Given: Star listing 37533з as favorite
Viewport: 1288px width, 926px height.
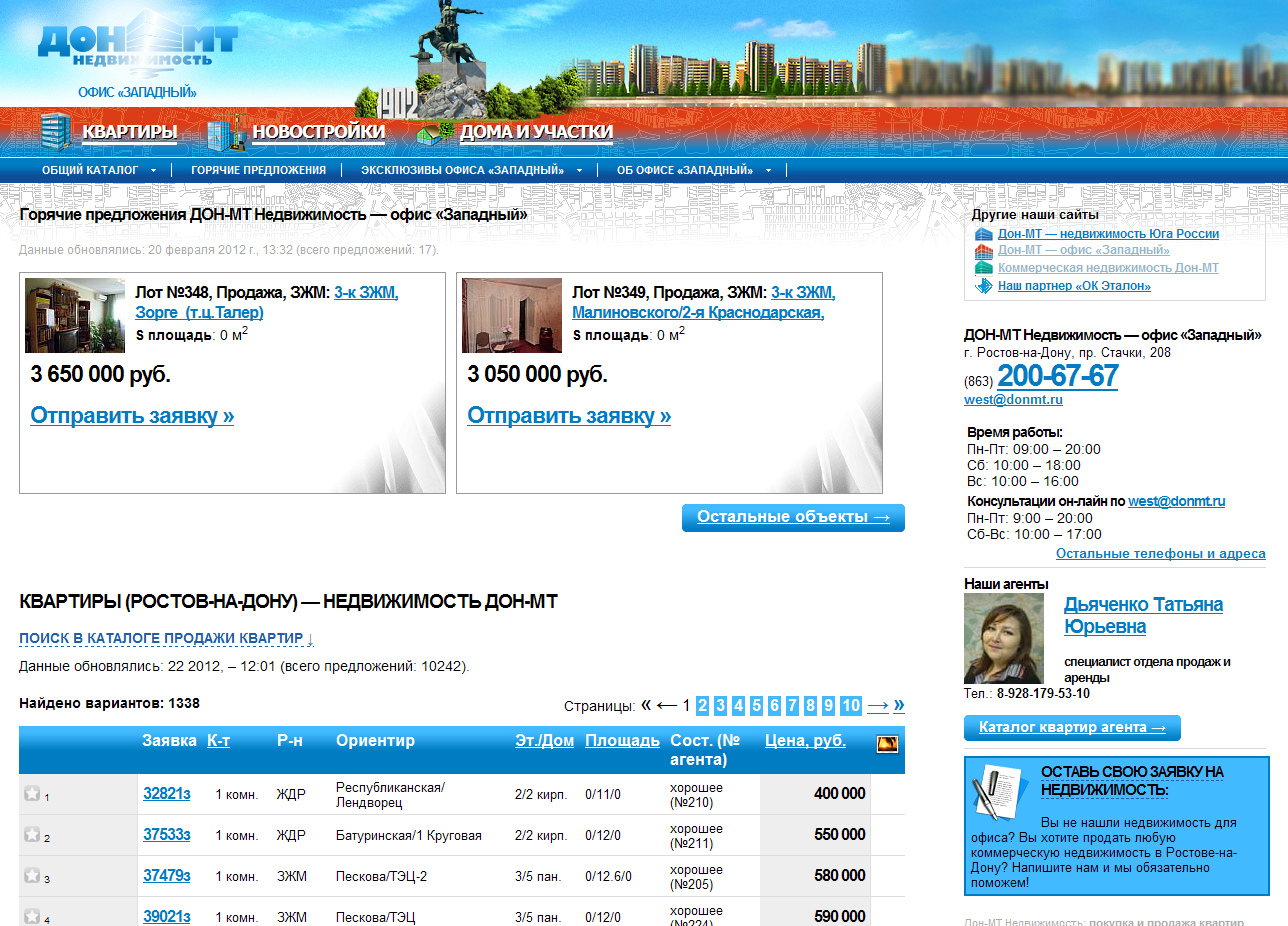Looking at the screenshot, I should click(32, 834).
